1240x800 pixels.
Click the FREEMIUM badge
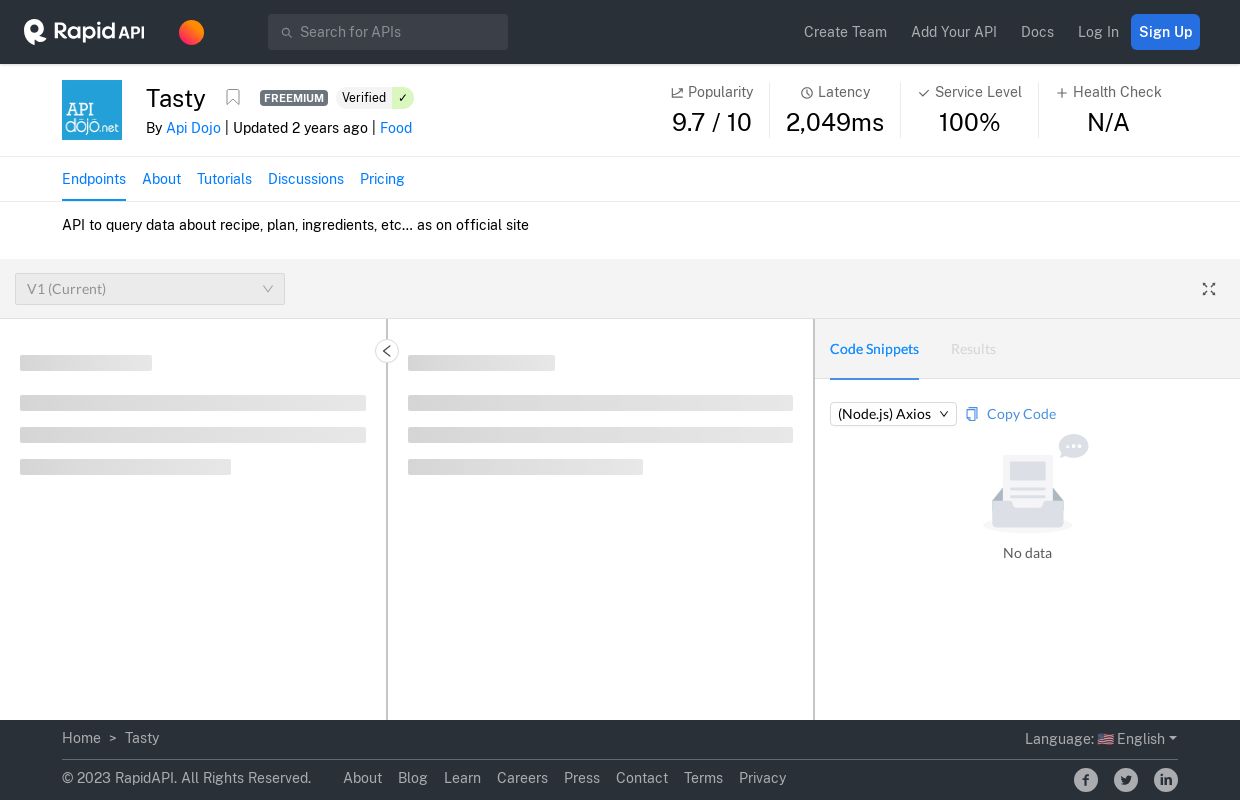coord(294,98)
